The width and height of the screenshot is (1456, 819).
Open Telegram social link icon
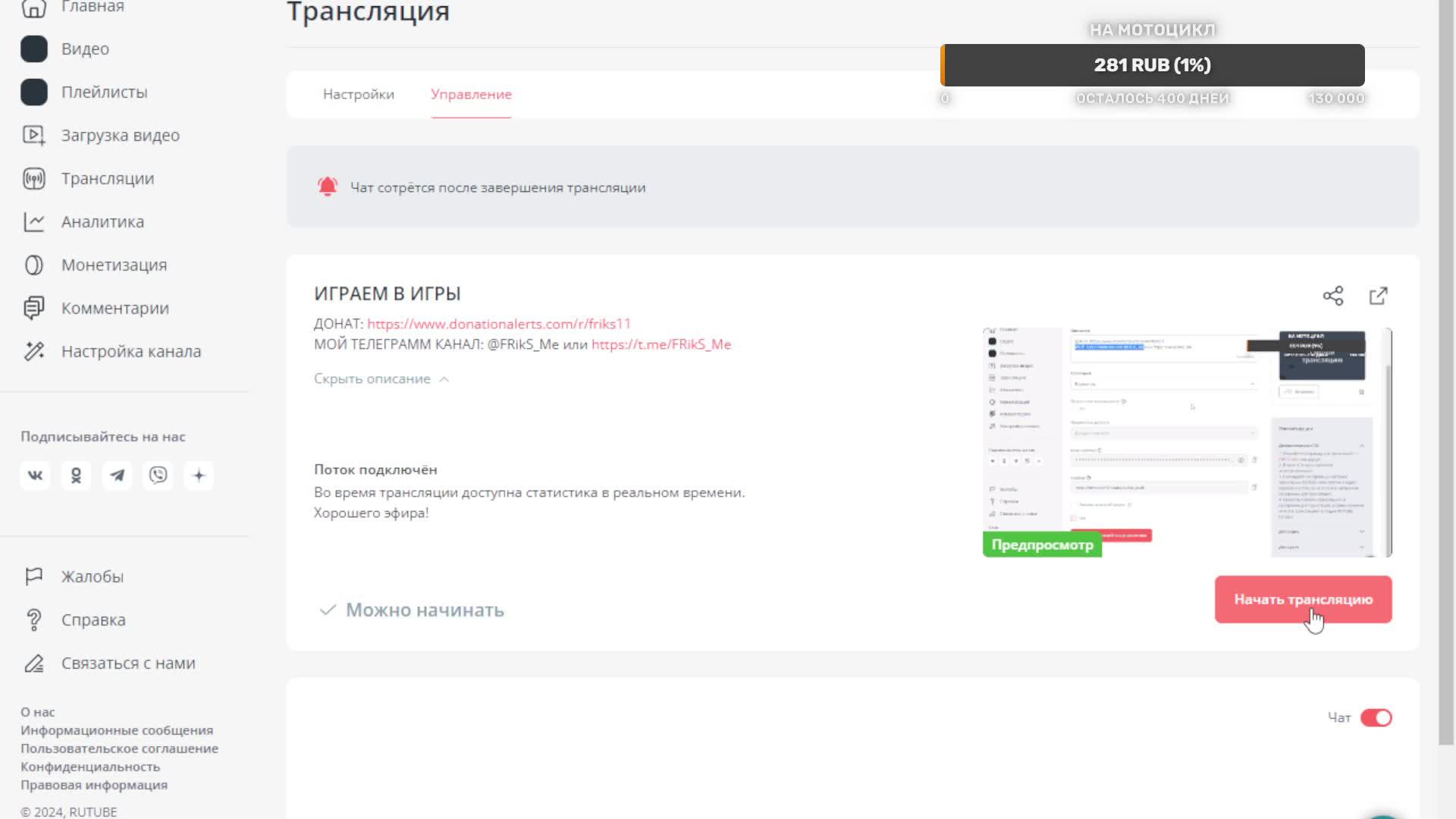(117, 475)
